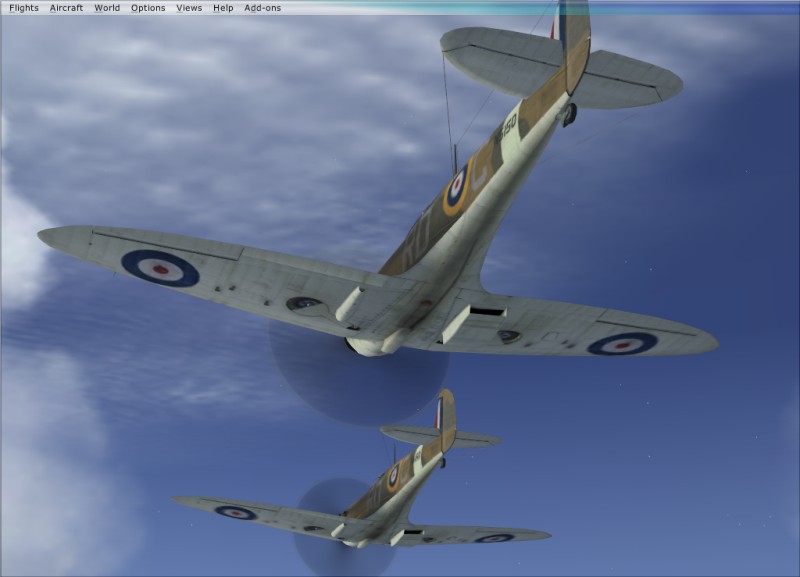This screenshot has height=577, width=800.
Task: Click the lead Spitfire's left wing roundel
Action: (x=160, y=268)
